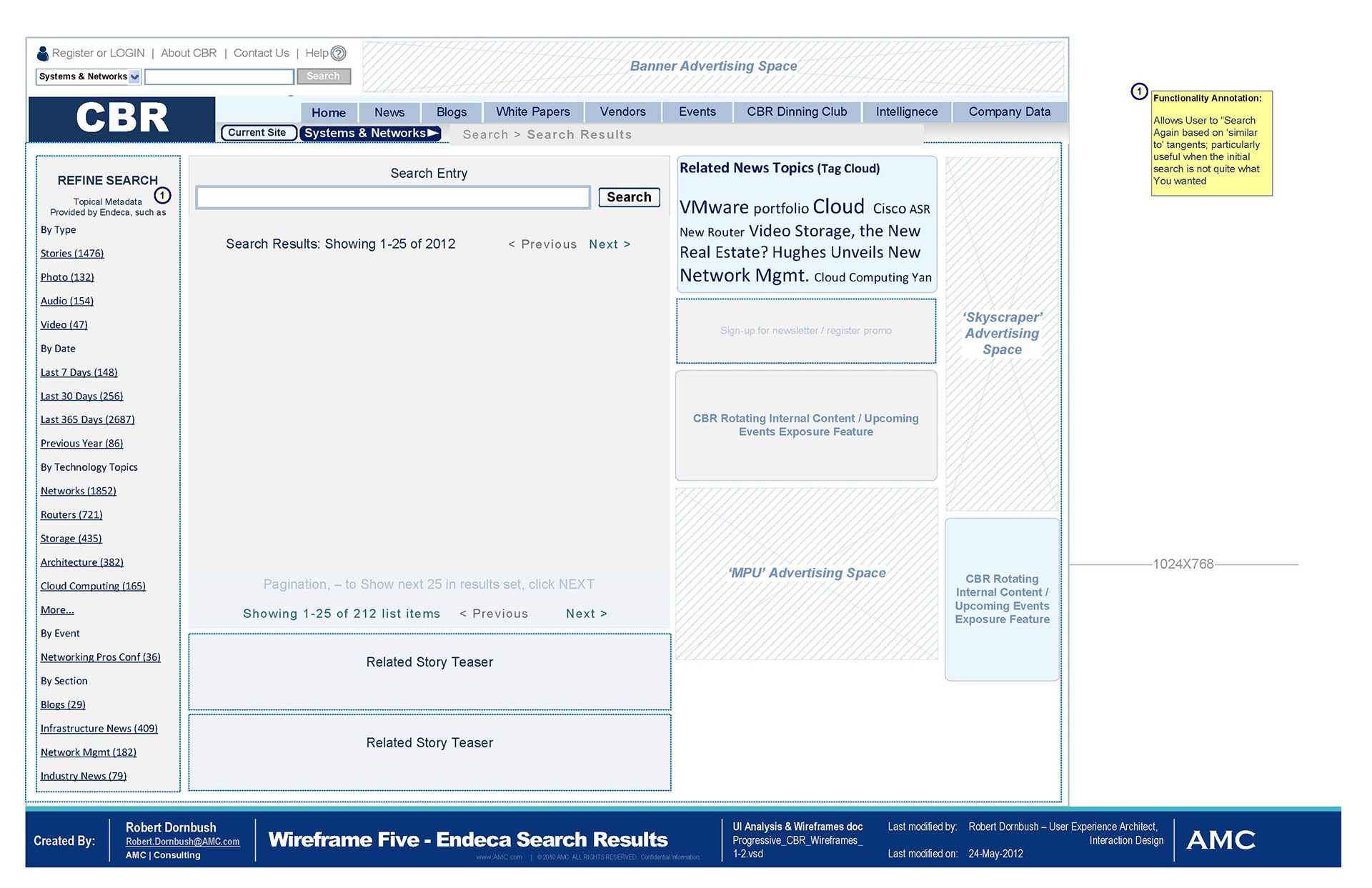Click the user profile icon beside Register
This screenshot has height=888, width=1372.
(43, 54)
